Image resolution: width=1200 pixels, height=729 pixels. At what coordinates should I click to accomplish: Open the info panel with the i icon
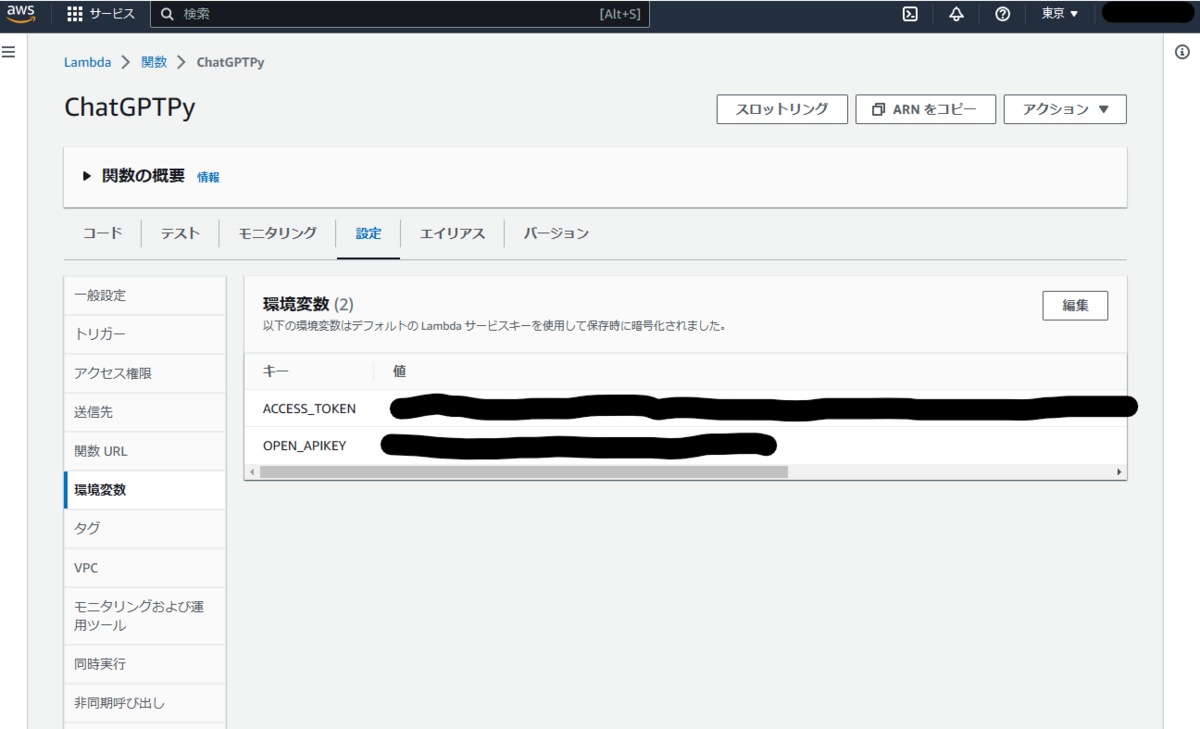pyautogui.click(x=1180, y=50)
